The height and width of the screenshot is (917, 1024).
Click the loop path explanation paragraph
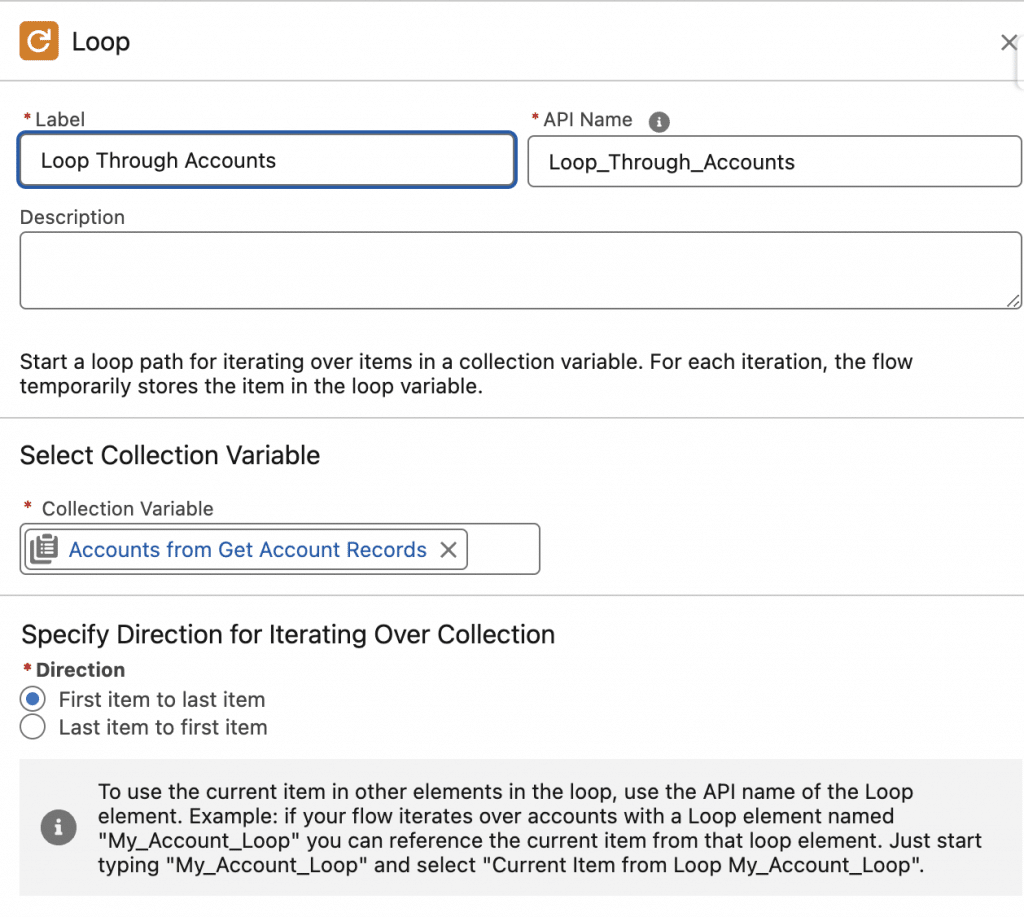pos(466,373)
